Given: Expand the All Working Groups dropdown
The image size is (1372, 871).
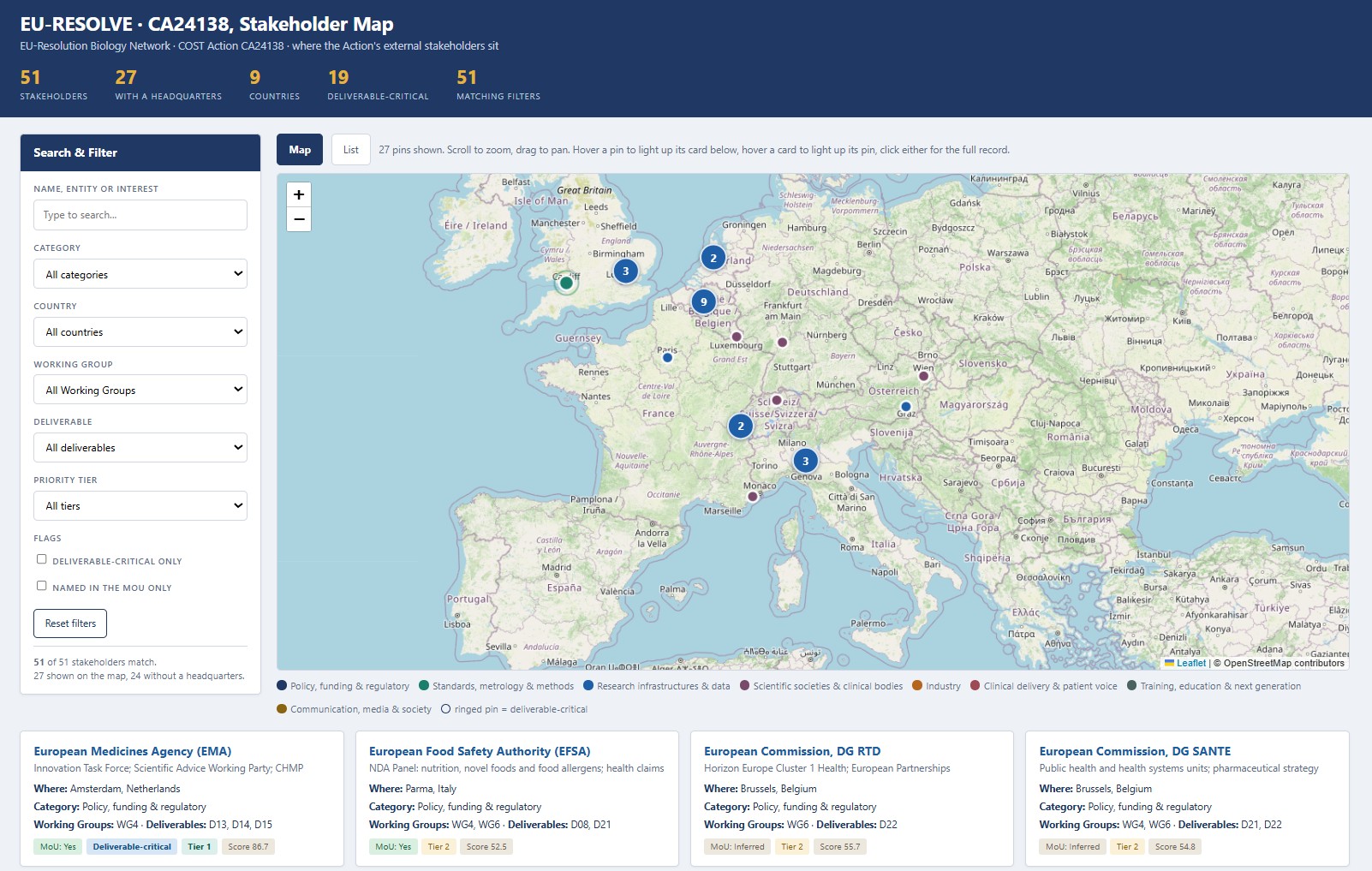Looking at the screenshot, I should (x=140, y=390).
